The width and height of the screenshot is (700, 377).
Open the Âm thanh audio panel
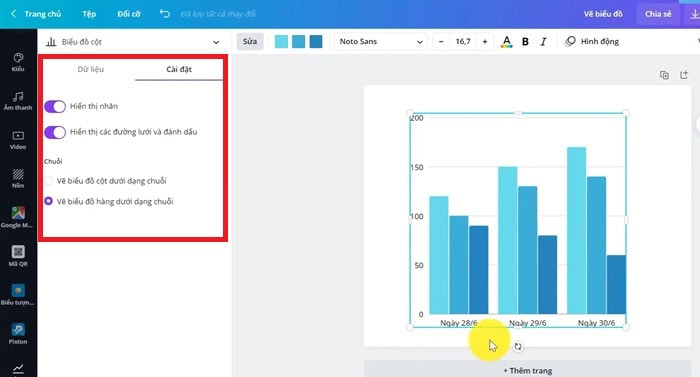coord(18,101)
